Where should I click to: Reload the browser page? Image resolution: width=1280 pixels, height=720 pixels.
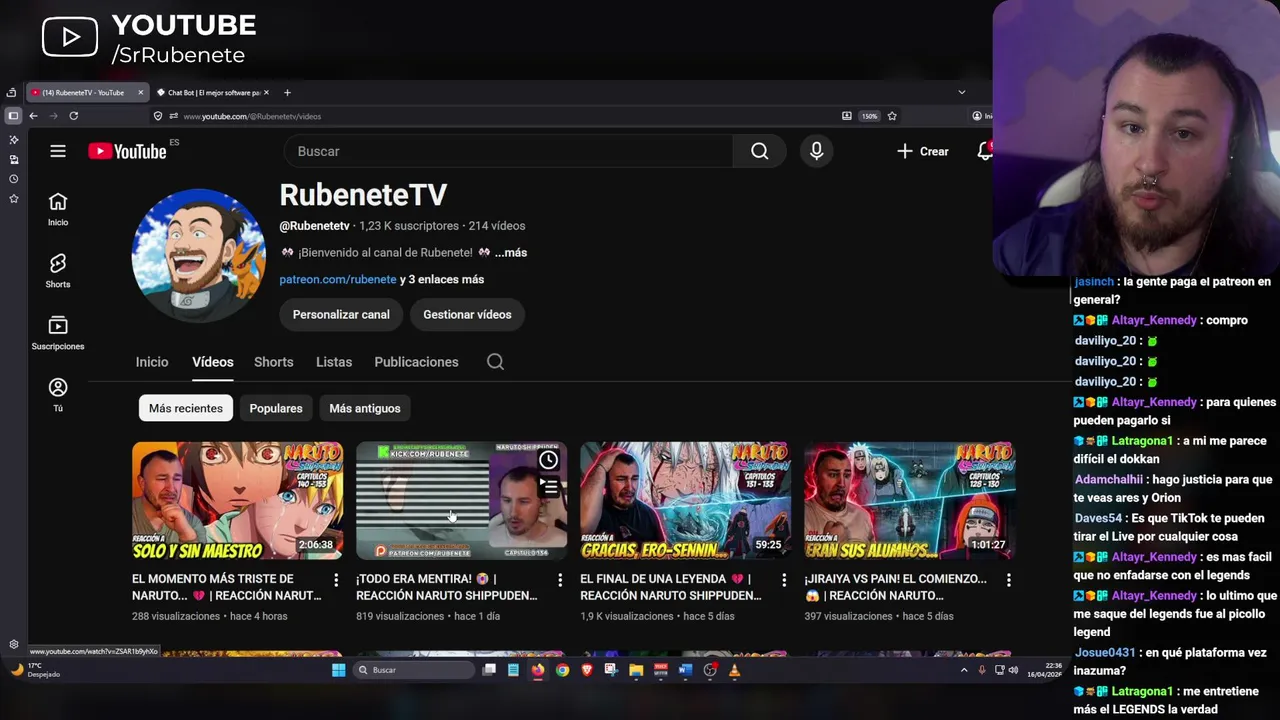(73, 116)
